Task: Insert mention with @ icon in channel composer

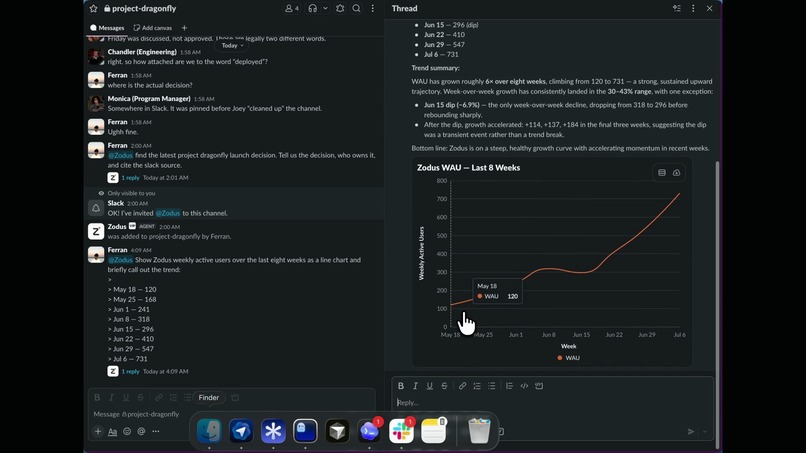Action: pyautogui.click(x=141, y=431)
